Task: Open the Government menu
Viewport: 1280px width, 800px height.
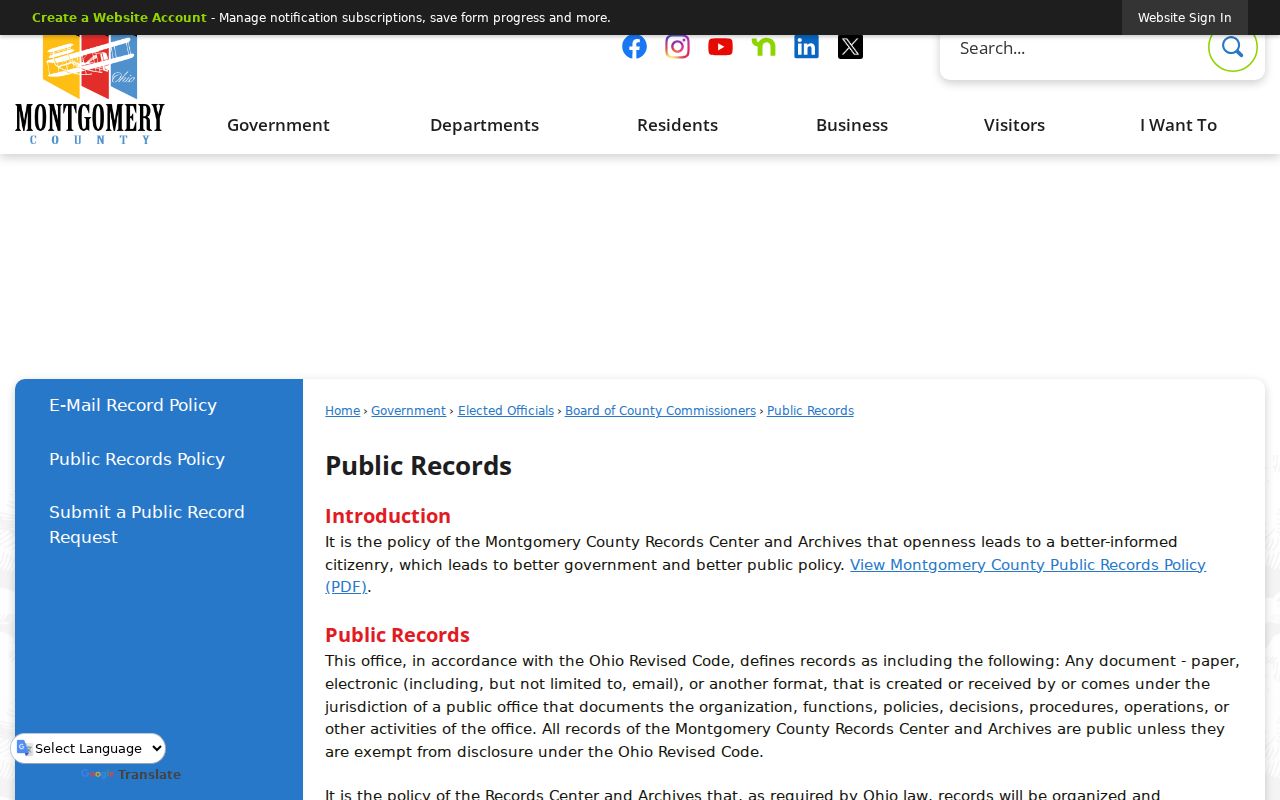Action: [278, 125]
